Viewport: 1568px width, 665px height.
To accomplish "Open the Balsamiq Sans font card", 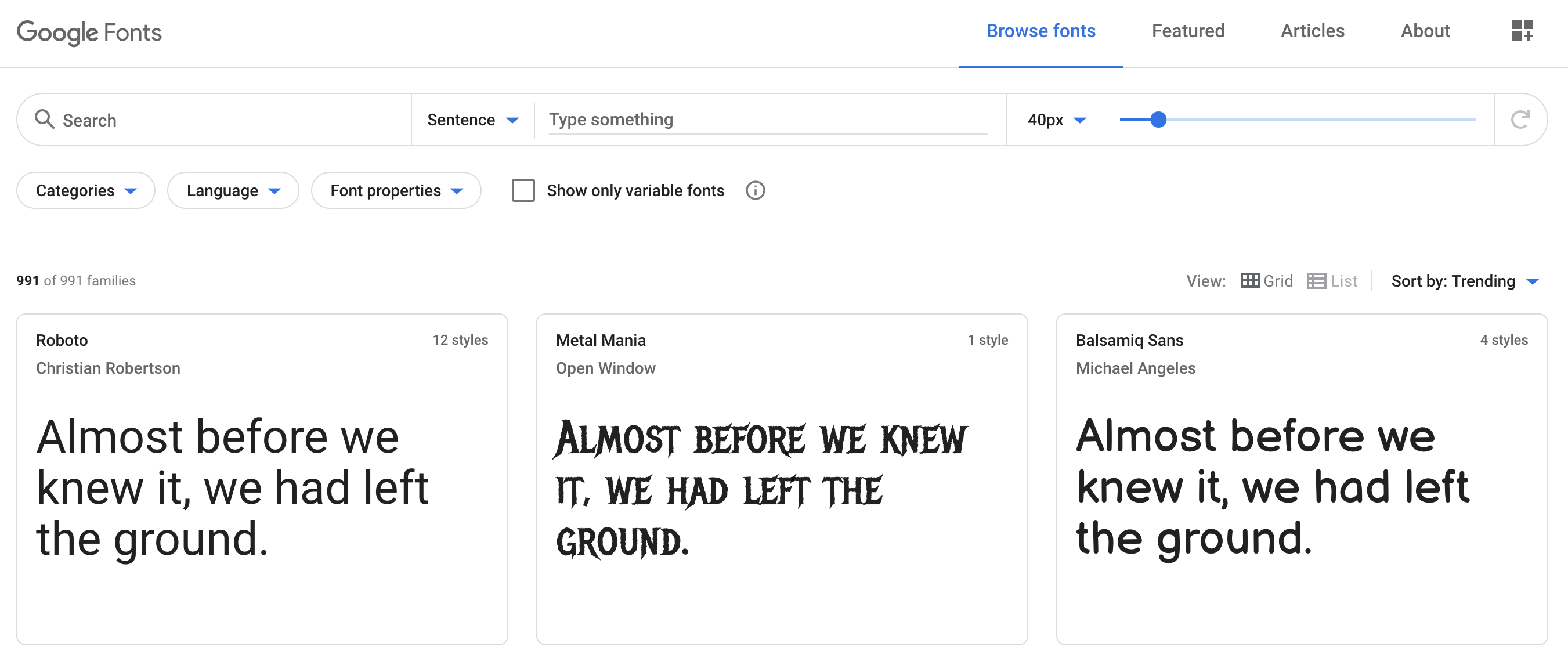I will pos(1302,479).
